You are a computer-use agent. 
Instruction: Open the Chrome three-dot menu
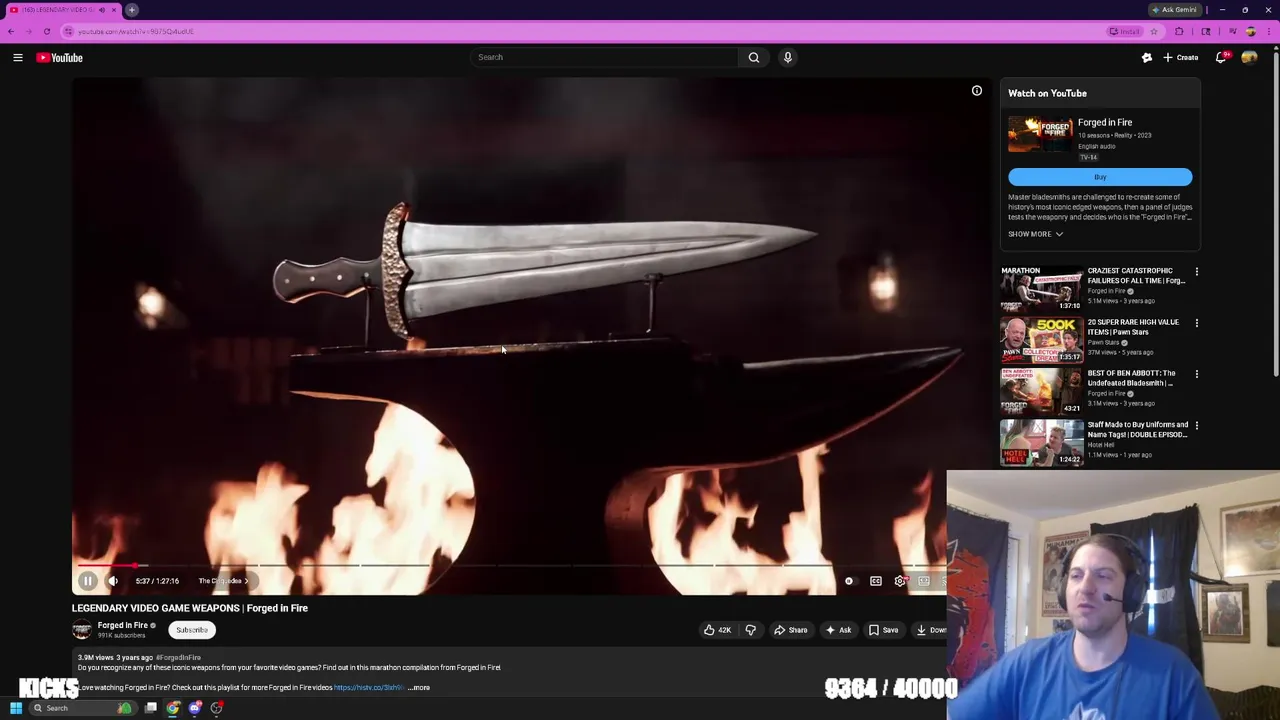click(1271, 32)
